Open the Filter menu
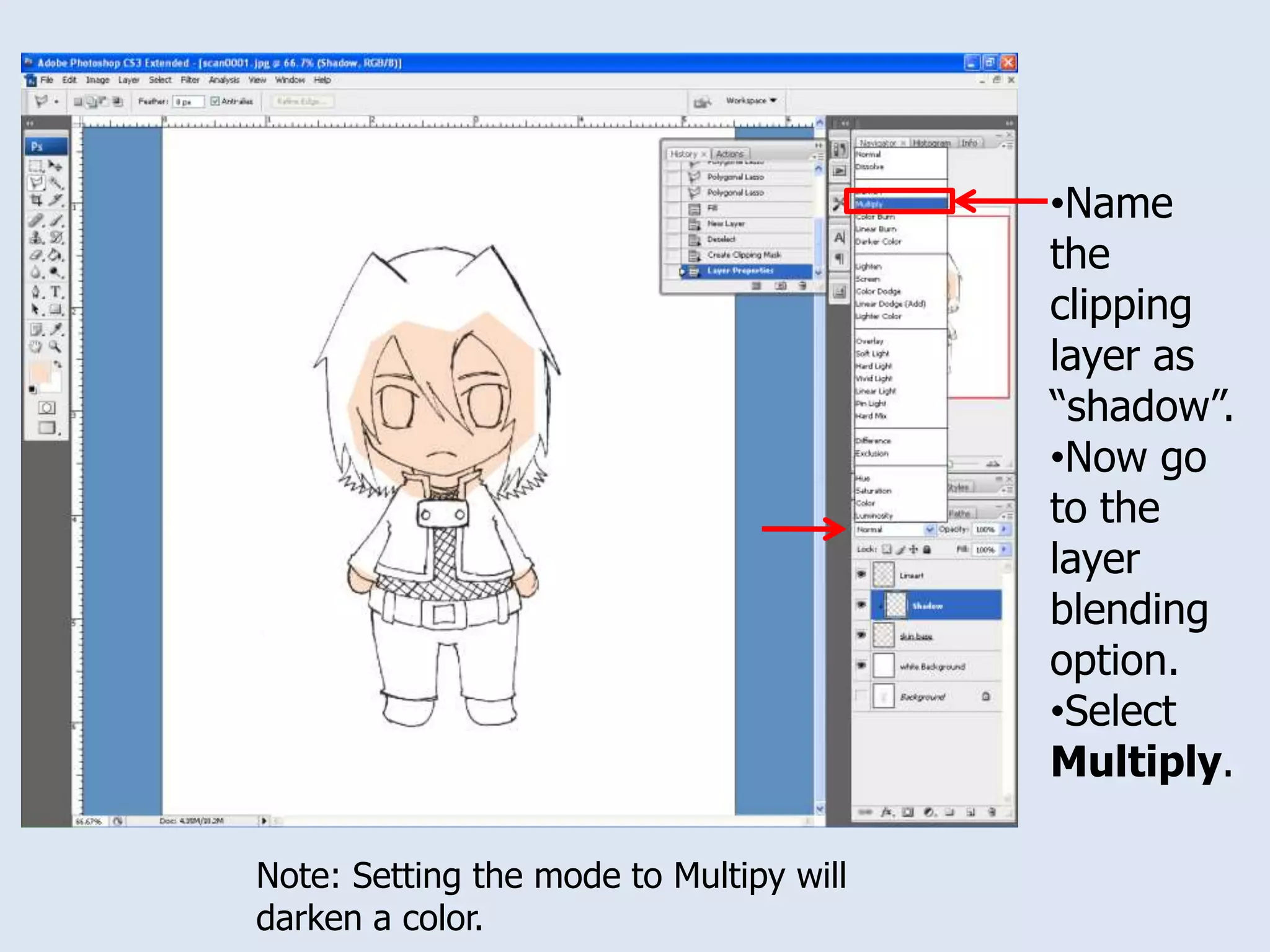1270x952 pixels. click(190, 80)
